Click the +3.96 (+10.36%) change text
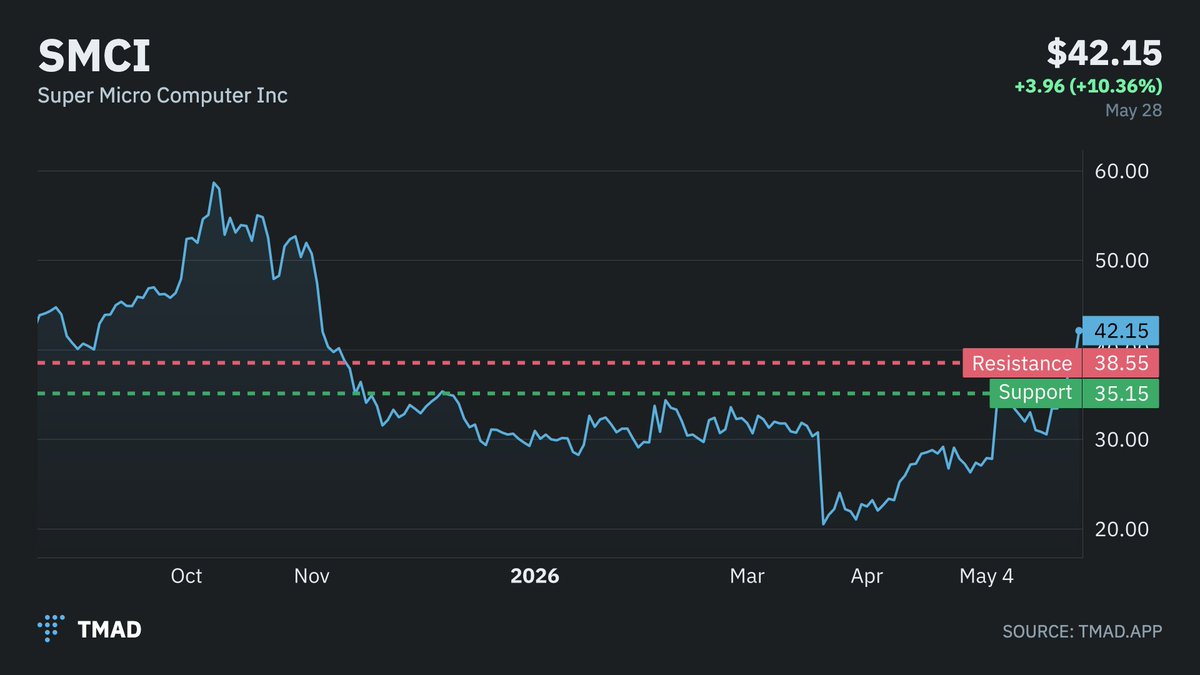This screenshot has height=675, width=1200. [1088, 86]
